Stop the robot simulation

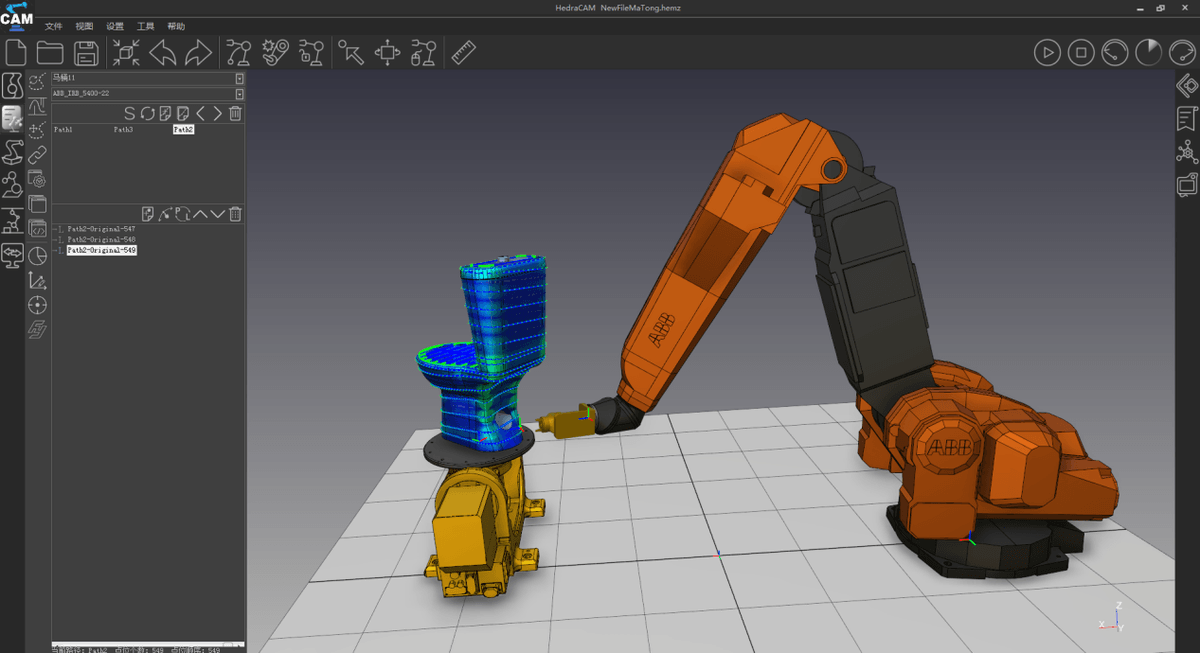(1081, 52)
